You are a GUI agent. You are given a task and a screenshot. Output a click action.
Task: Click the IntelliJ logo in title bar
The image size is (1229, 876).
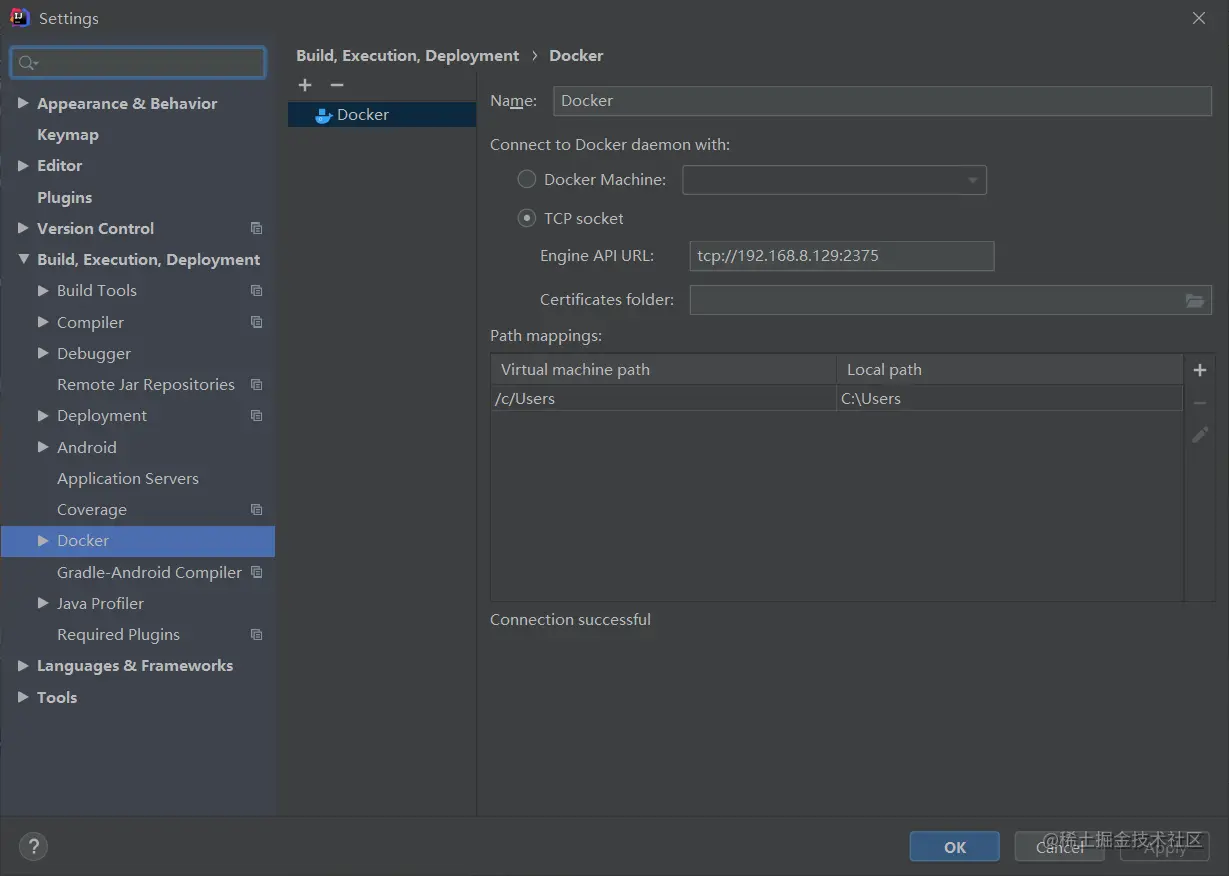pos(20,18)
